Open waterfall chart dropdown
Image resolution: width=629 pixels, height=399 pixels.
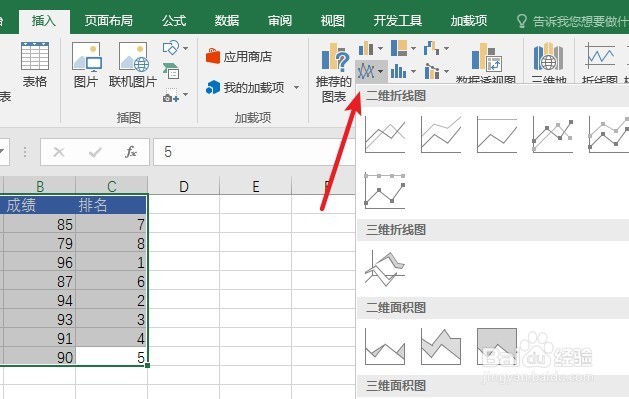pyautogui.click(x=436, y=49)
